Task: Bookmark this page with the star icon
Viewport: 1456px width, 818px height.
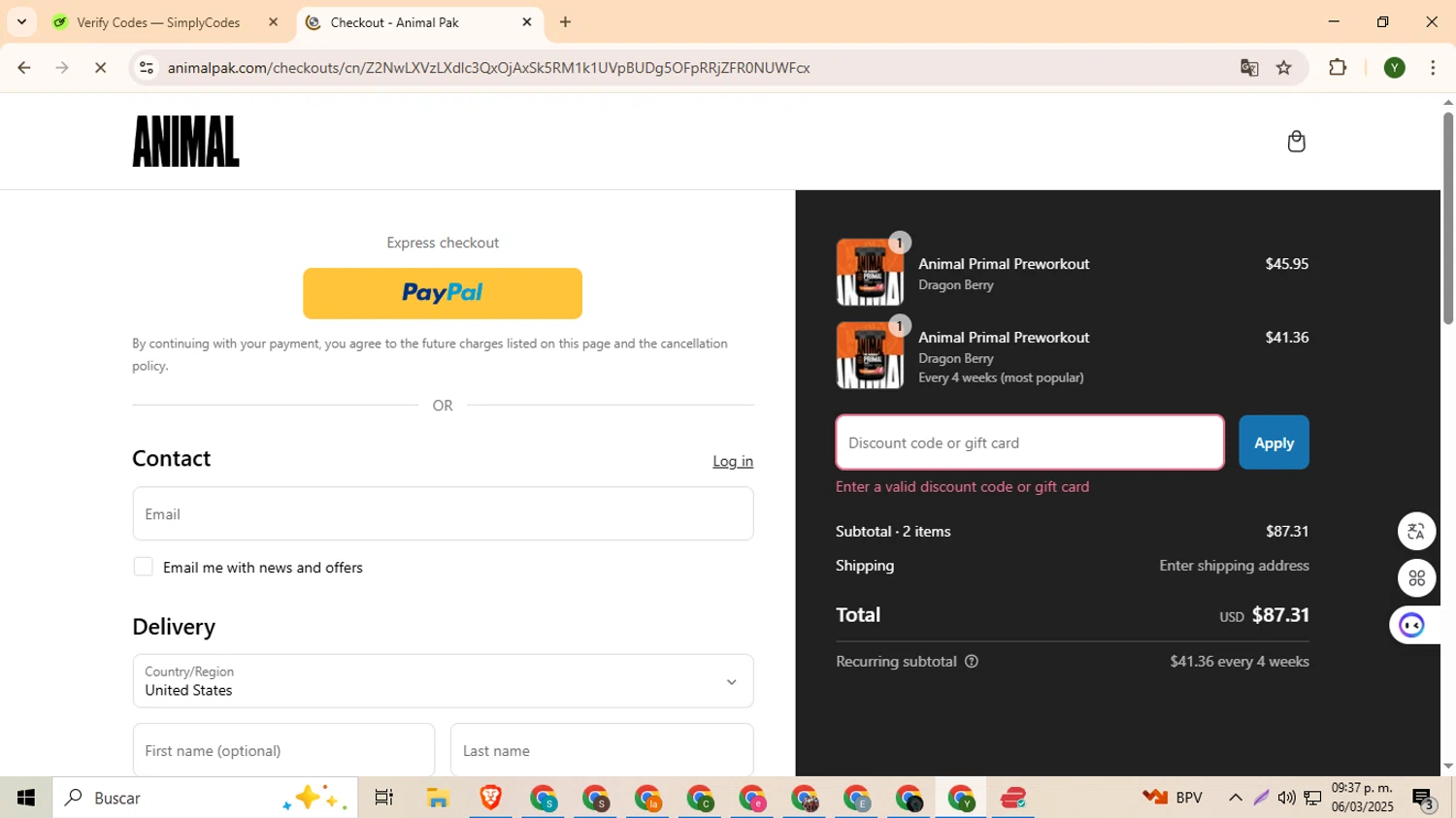Action: (x=1284, y=68)
